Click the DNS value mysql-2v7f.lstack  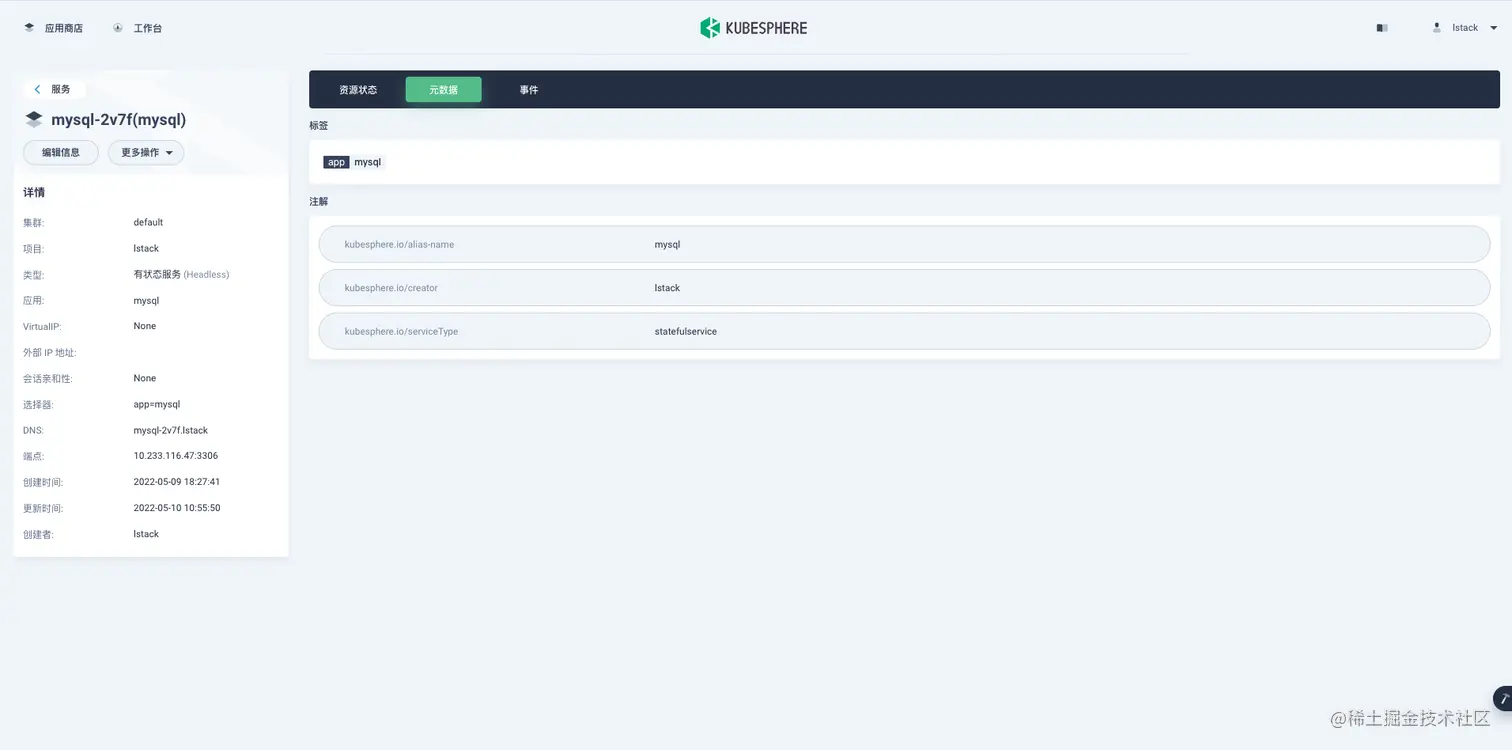(171, 430)
